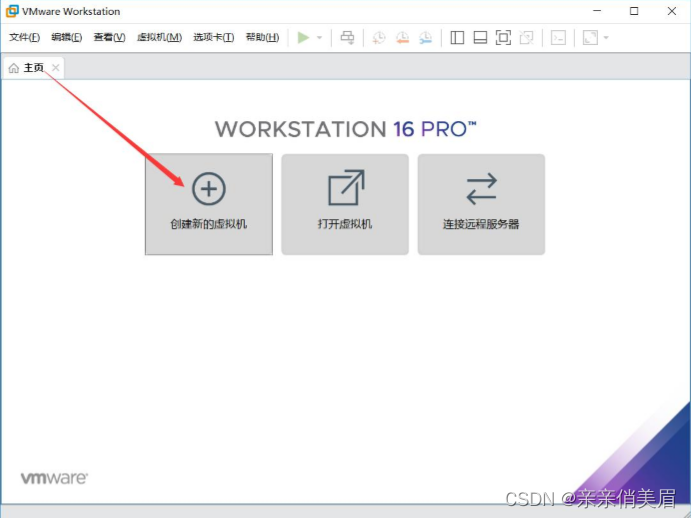Click the Unity mode toolbar icon

(527, 37)
